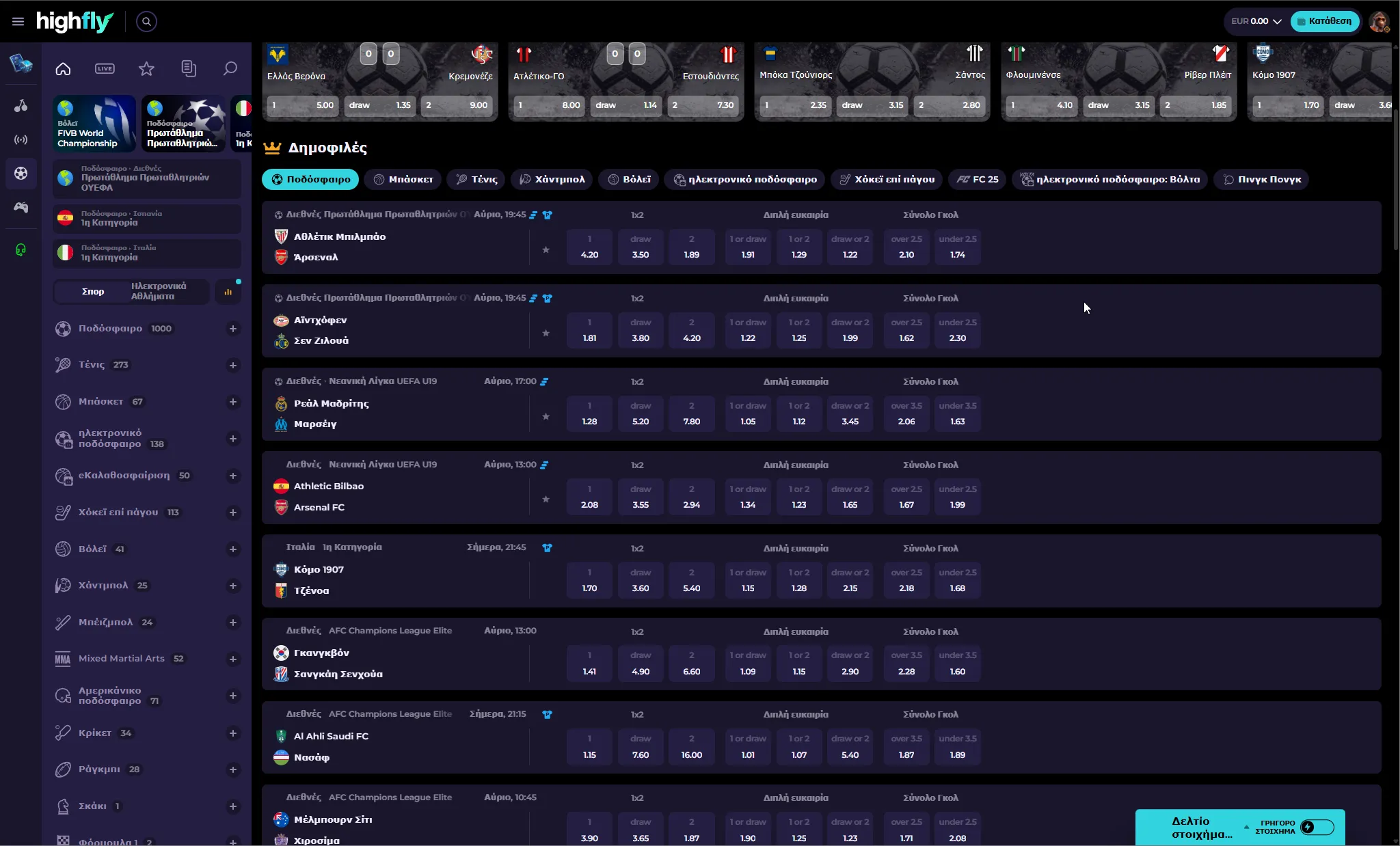
Task: Open the EUR 0.00 balance dropdown
Action: click(x=1256, y=22)
